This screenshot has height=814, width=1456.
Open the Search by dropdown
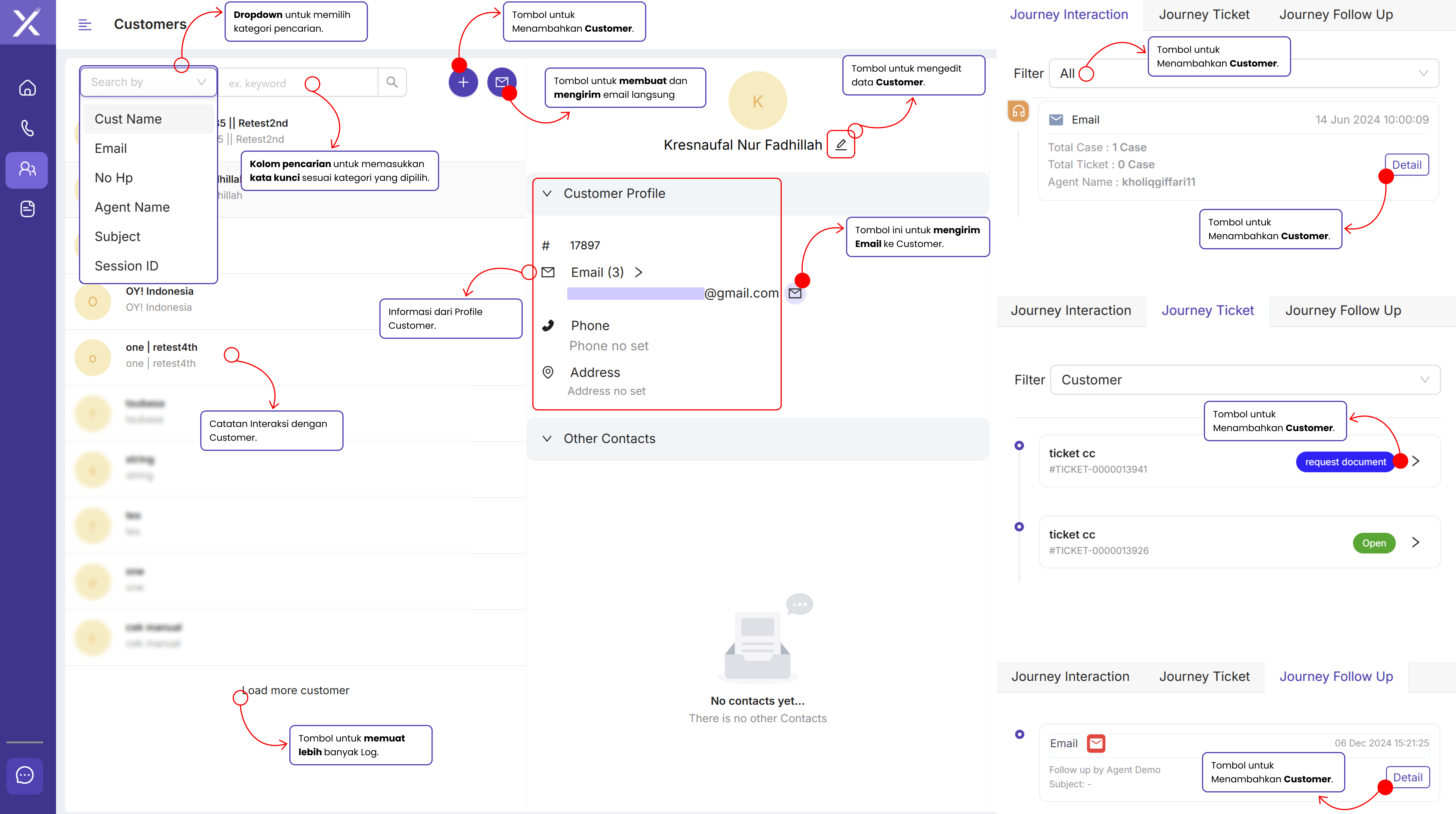(148, 82)
